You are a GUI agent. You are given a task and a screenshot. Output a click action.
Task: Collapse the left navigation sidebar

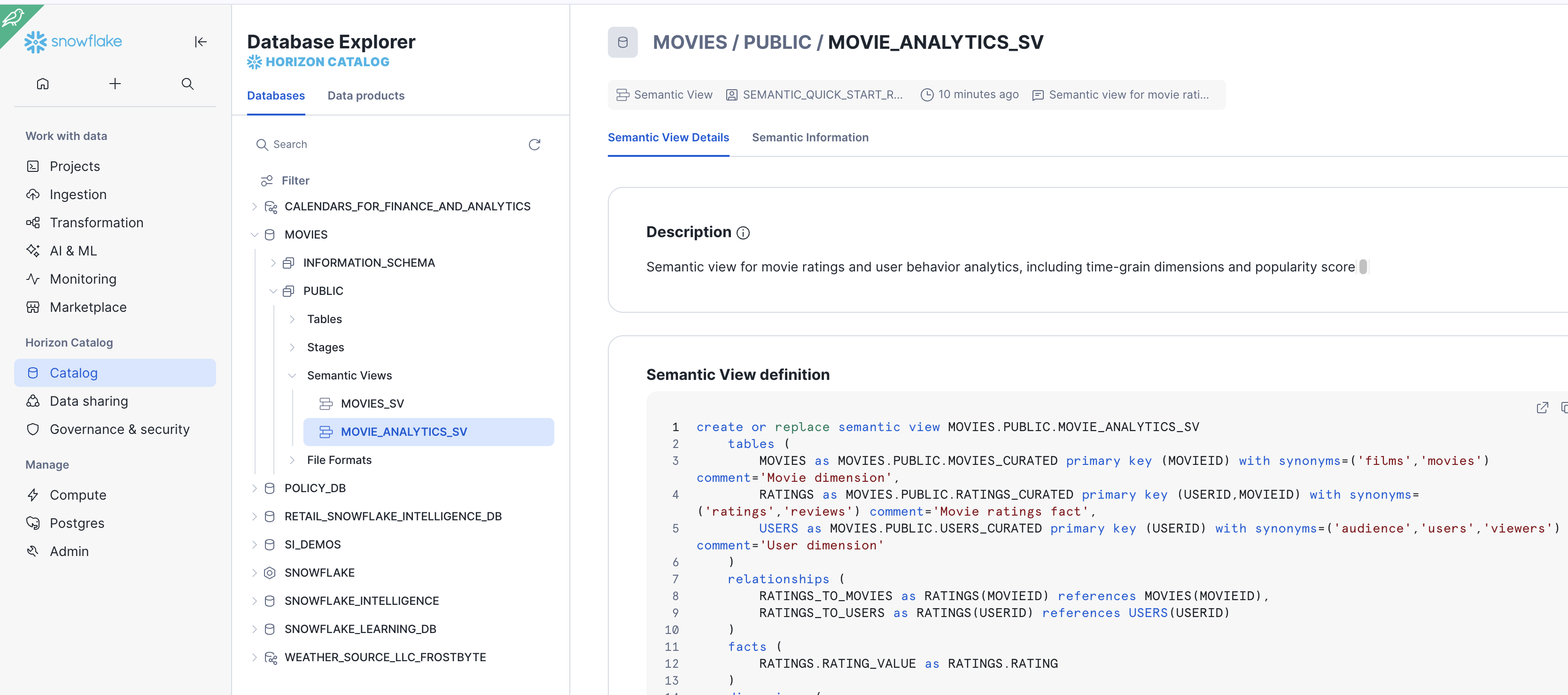pos(201,41)
